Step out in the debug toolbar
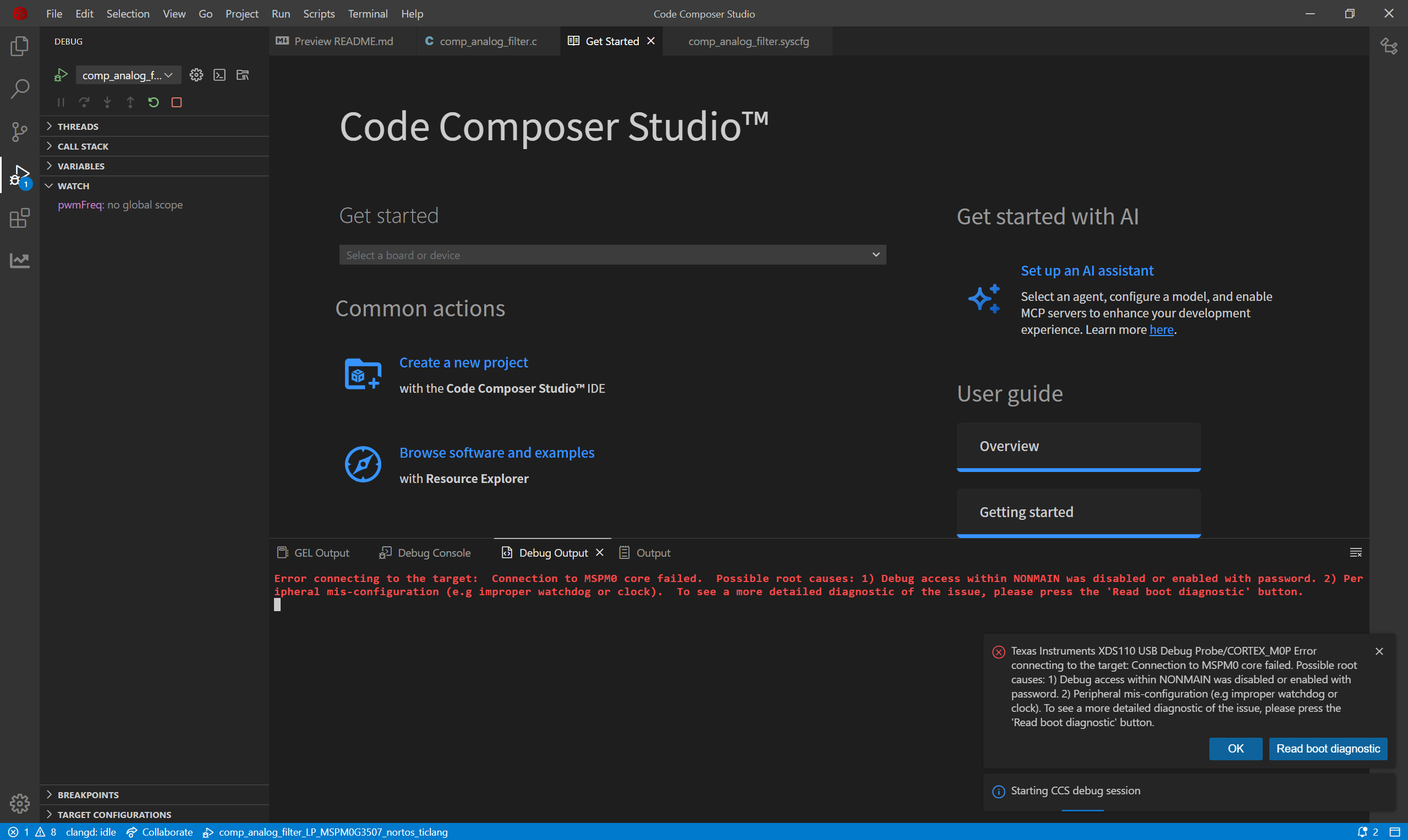Image resolution: width=1408 pixels, height=840 pixels. 130,102
